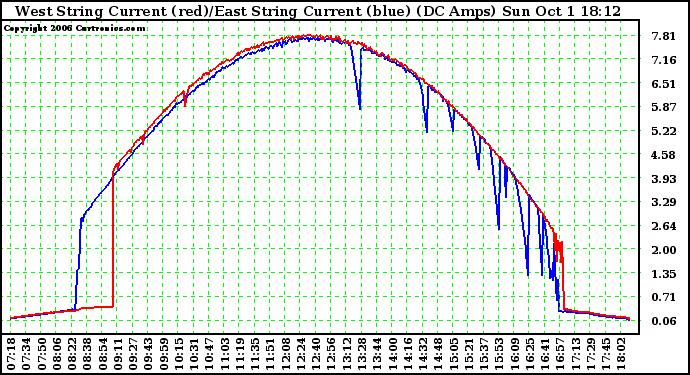Viewport: 690px width, 375px height.
Task: Click the 14:32 time label
Action: [x=423, y=354]
